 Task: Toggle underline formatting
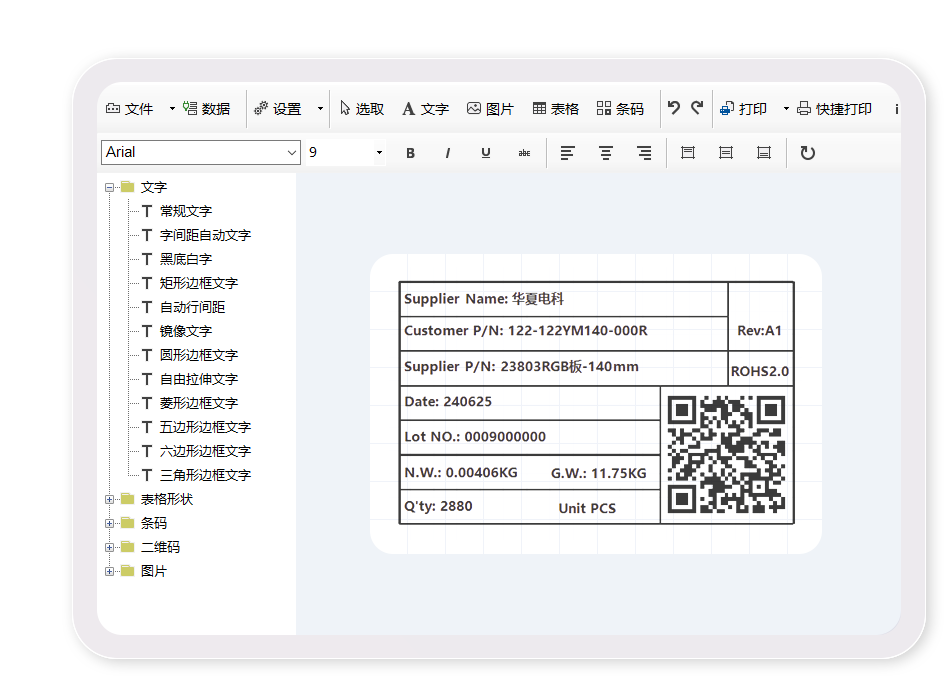point(486,153)
